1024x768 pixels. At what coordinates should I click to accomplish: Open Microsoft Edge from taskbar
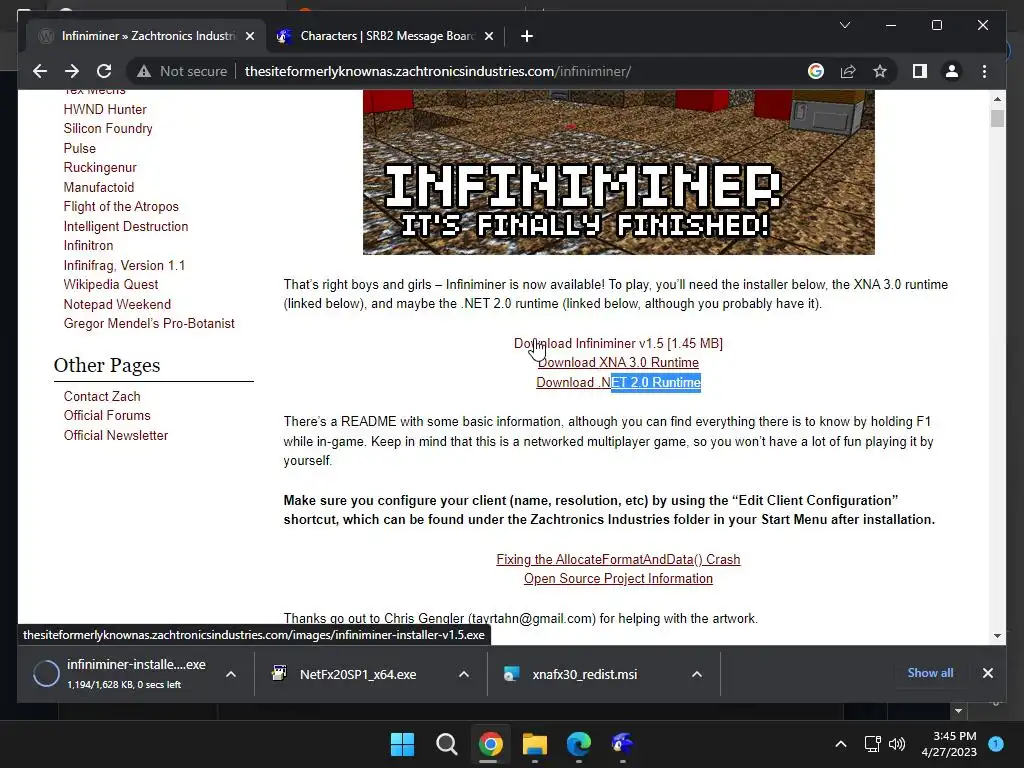pyautogui.click(x=579, y=744)
